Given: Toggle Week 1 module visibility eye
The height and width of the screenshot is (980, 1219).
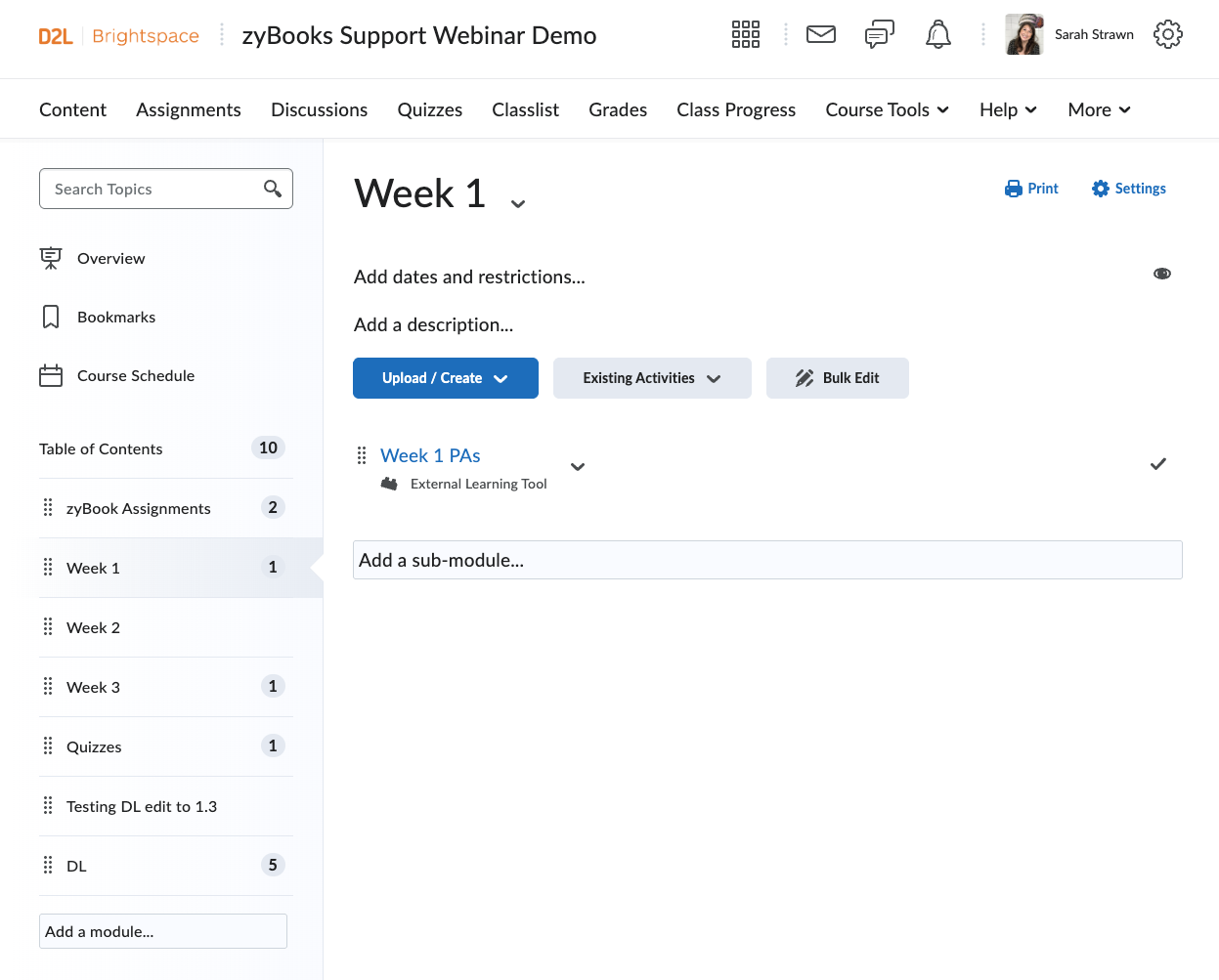Looking at the screenshot, I should pos(1162,274).
